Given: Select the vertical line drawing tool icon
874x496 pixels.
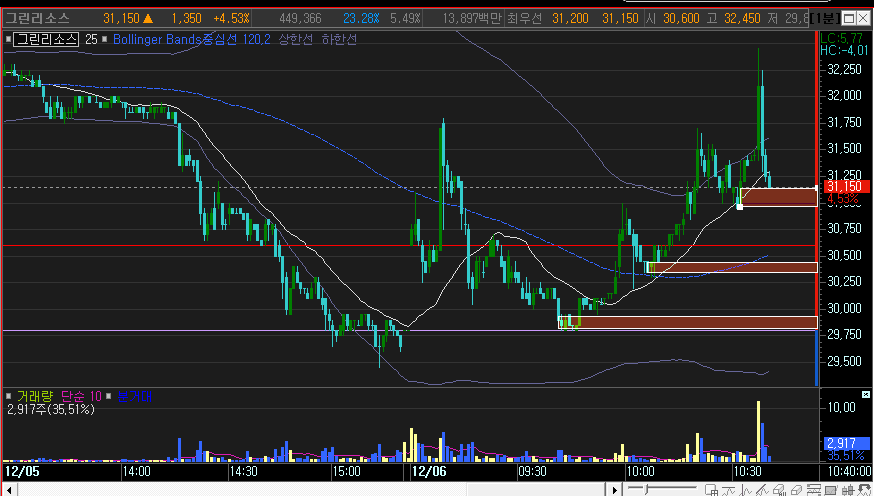Looking at the screenshot, I should (x=745, y=490).
